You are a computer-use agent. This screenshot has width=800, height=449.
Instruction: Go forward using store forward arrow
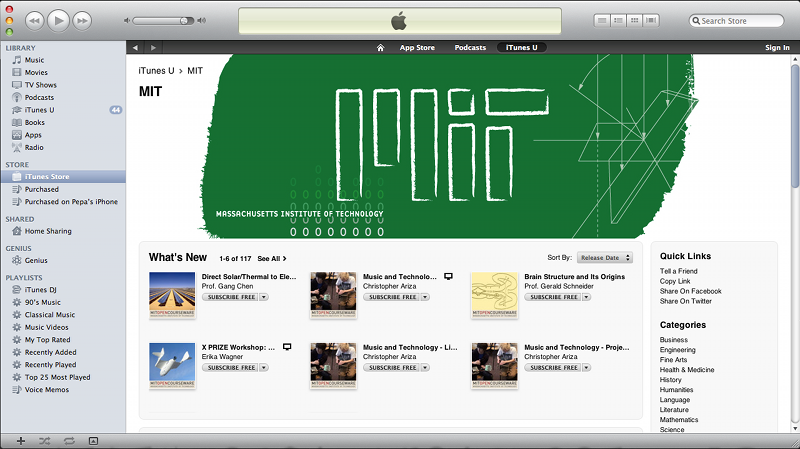click(x=154, y=47)
